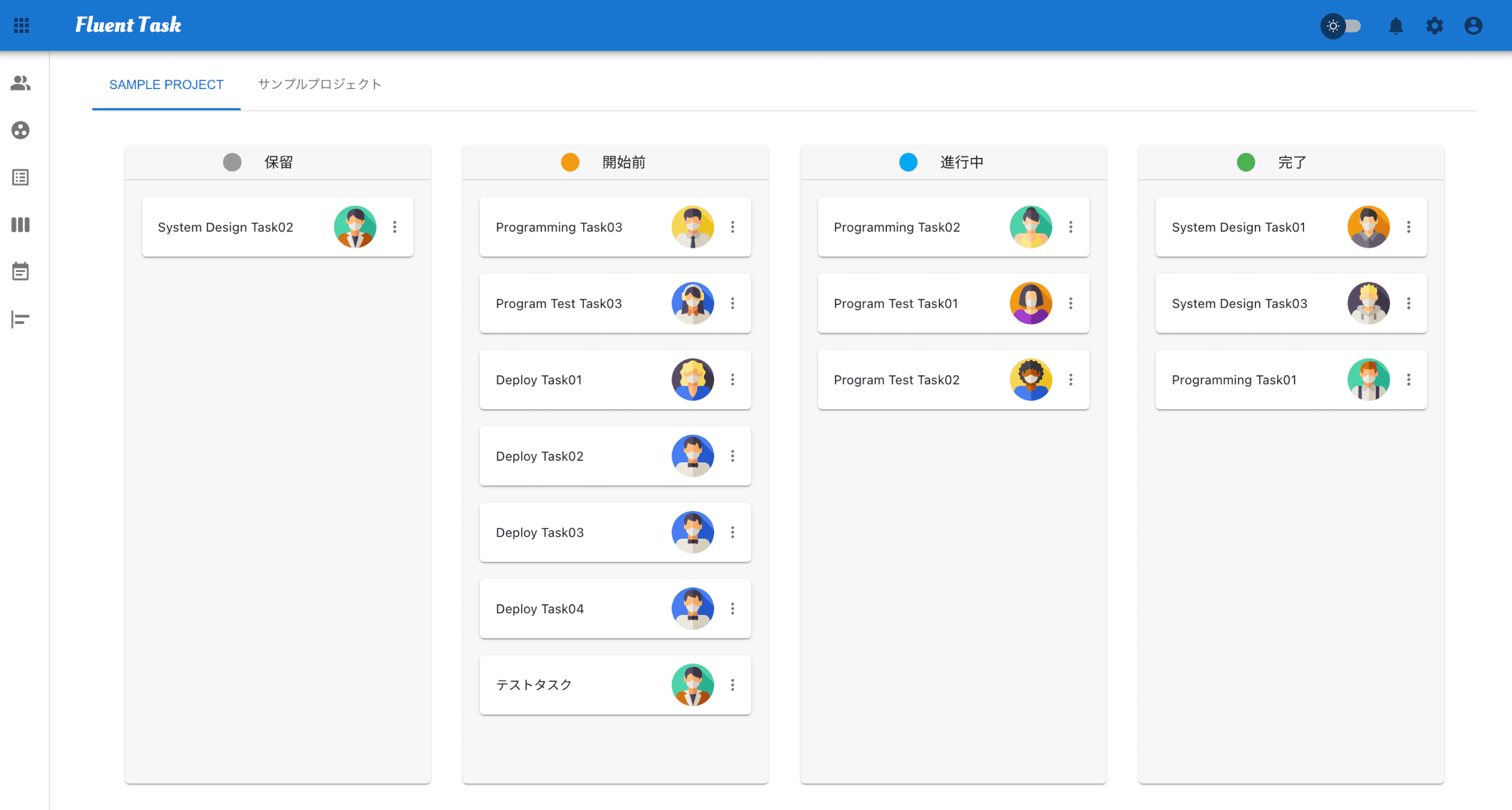Select the SAMPLE PROJECT tab
Viewport: 1512px width, 810px height.
[167, 85]
